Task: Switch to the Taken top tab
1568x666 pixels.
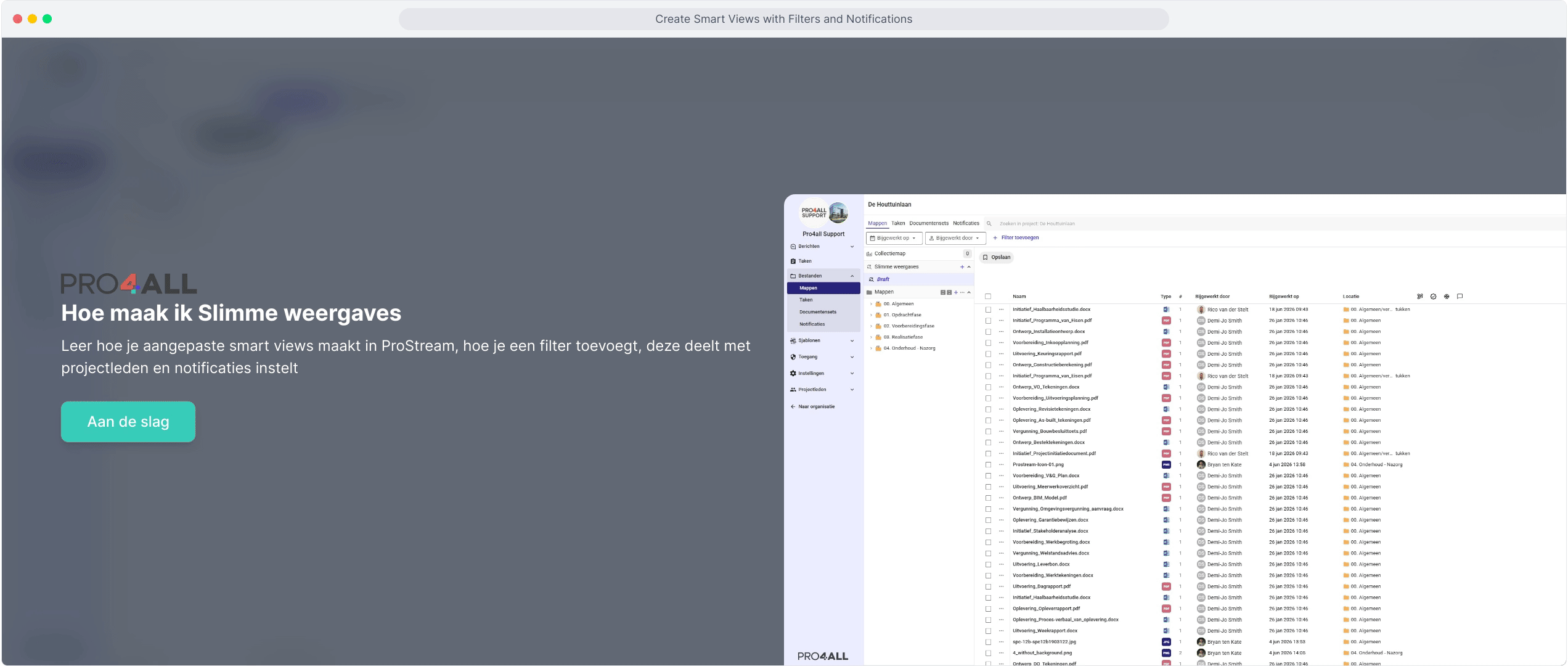Action: coord(898,224)
